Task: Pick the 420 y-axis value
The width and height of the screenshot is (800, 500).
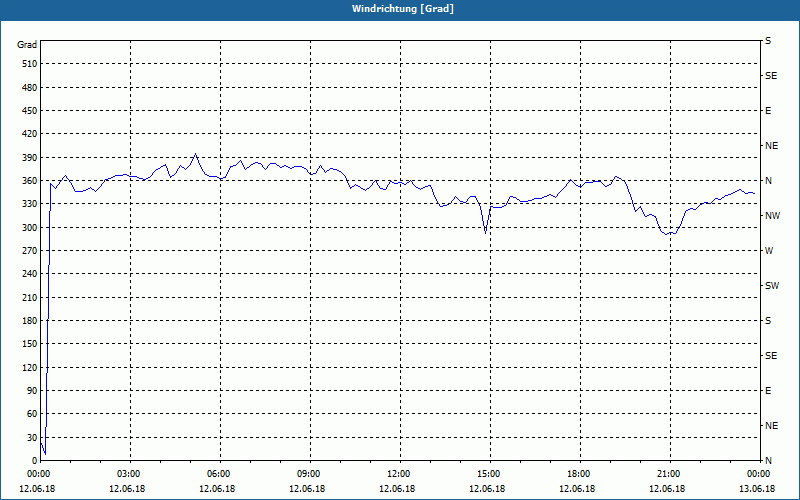Action: (30, 134)
